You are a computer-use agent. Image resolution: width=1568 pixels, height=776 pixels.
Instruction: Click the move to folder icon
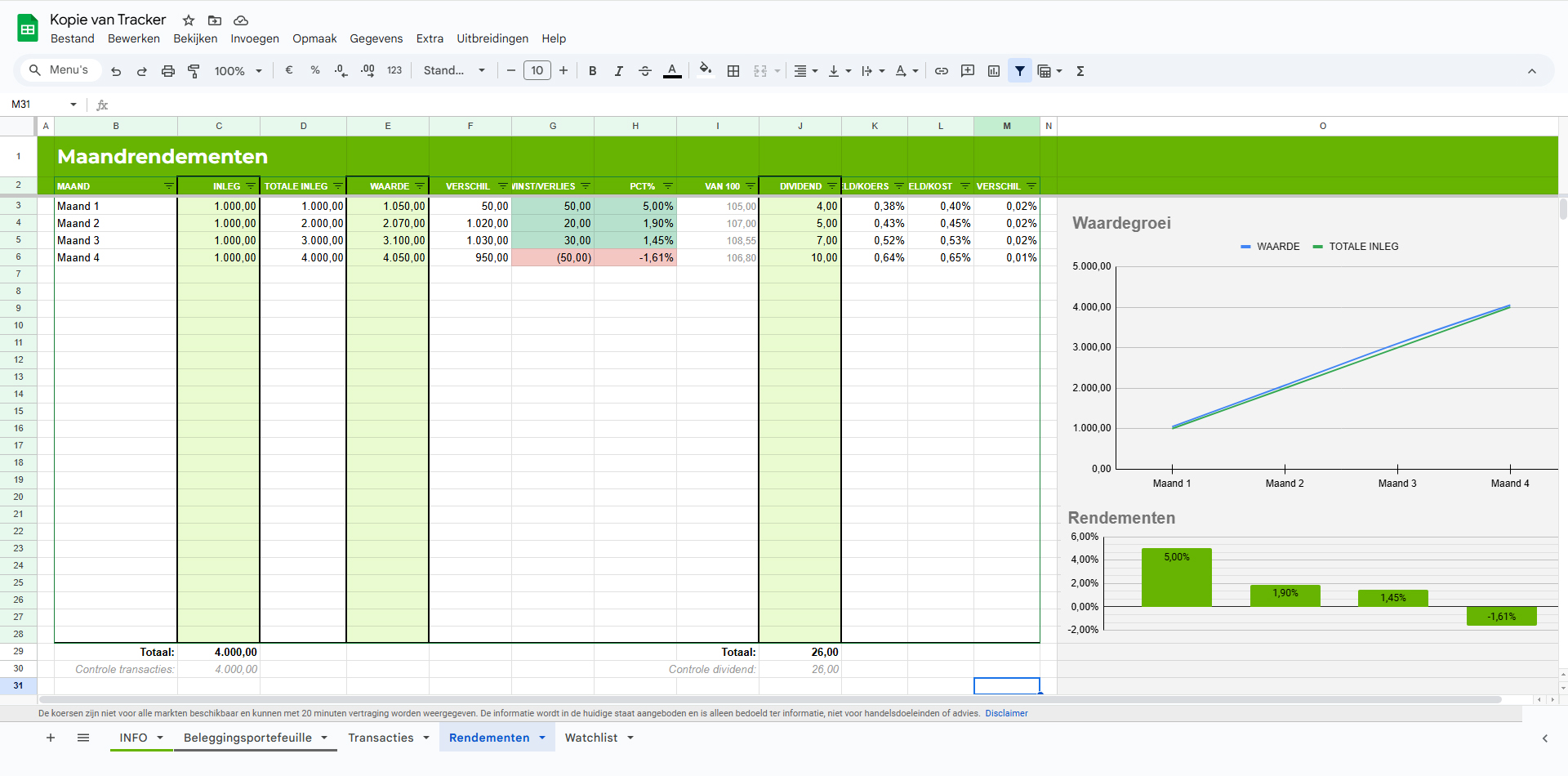(x=215, y=20)
